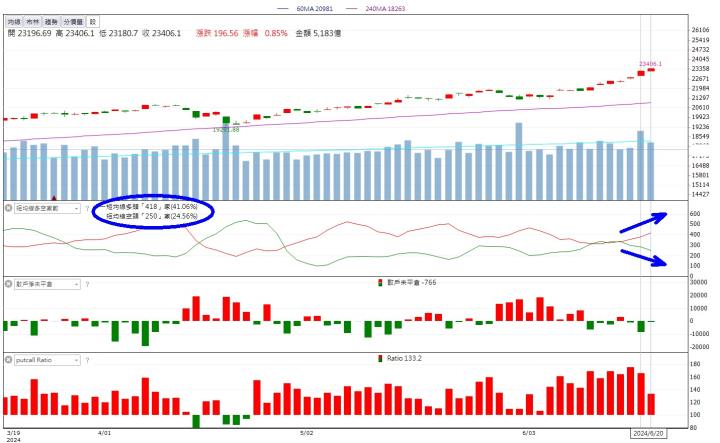
Task: Click the 漲幅 0.85% percentage value
Action: tap(265, 34)
